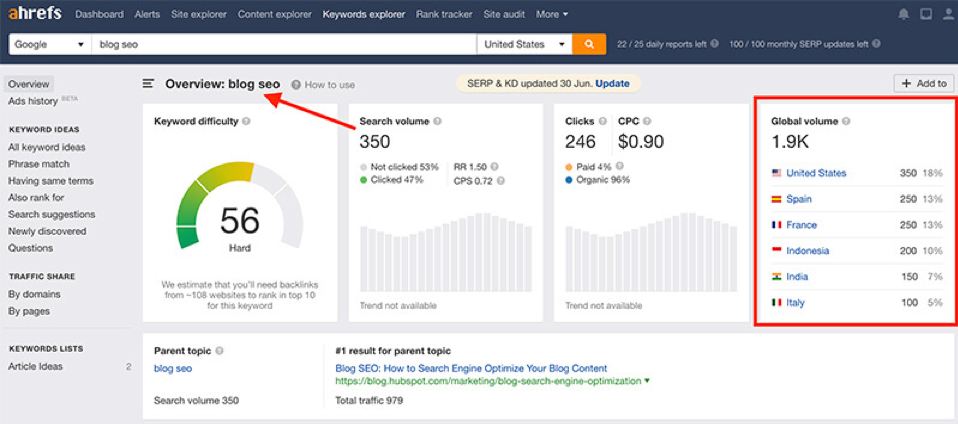Open the hamburger menu beside Overview

(x=148, y=84)
